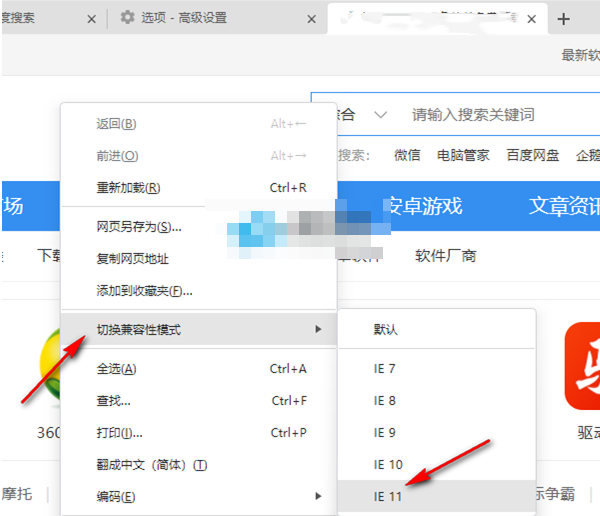The height and width of the screenshot is (516, 600).
Task: Expand the 编码(E) submenu
Action: coord(199,496)
